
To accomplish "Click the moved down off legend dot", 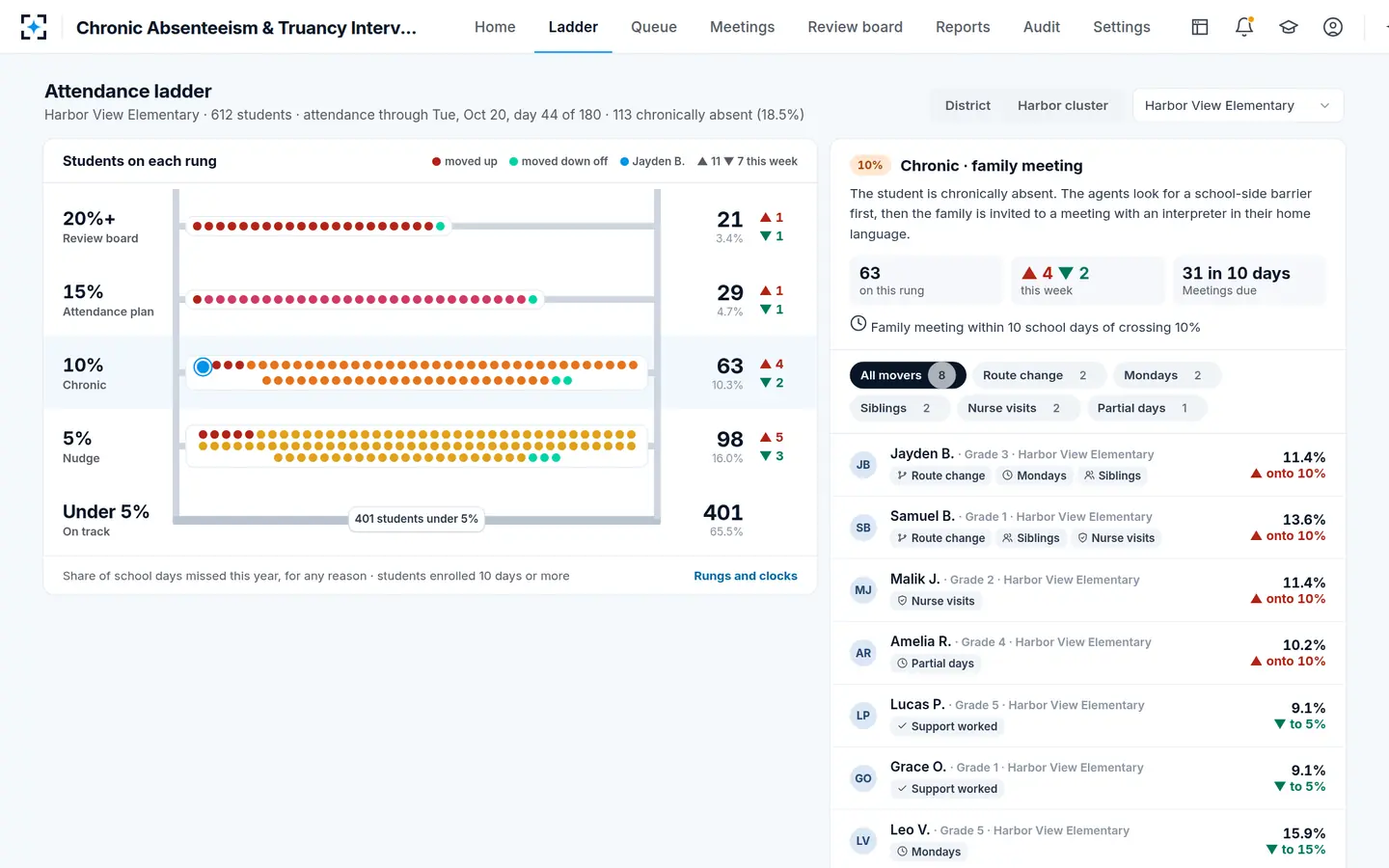I will point(514,162).
